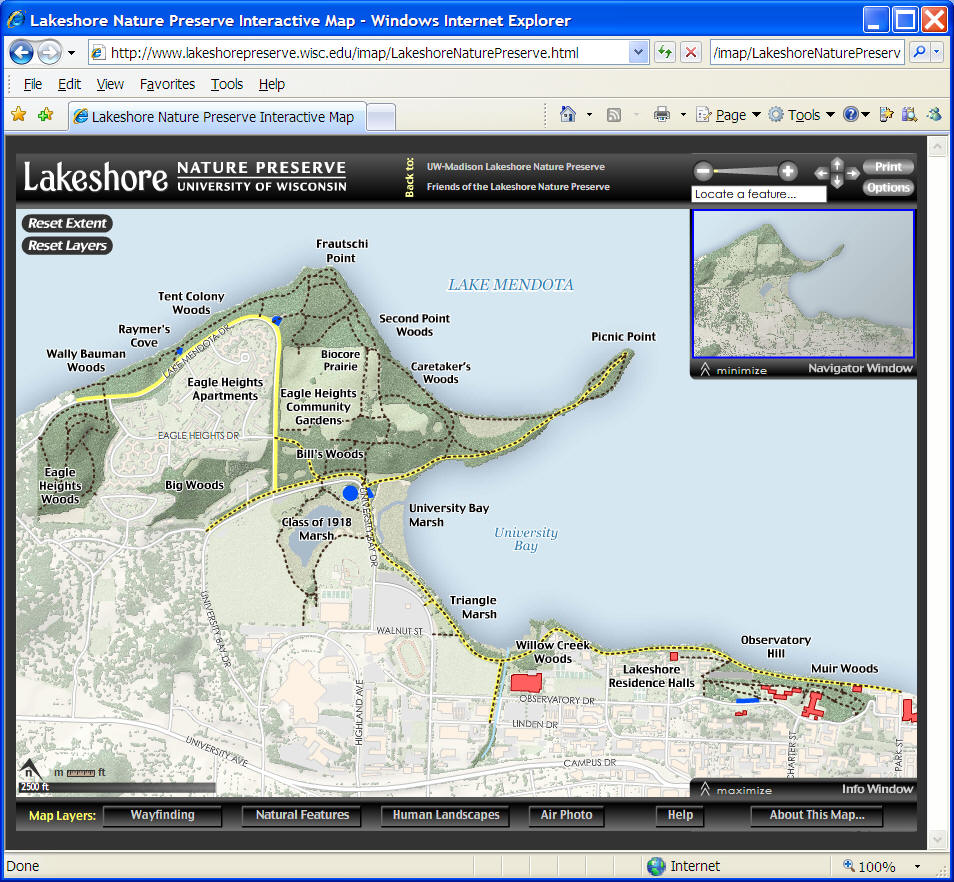Click the map zoom out minus button
This screenshot has width=954, height=882.
[x=703, y=171]
